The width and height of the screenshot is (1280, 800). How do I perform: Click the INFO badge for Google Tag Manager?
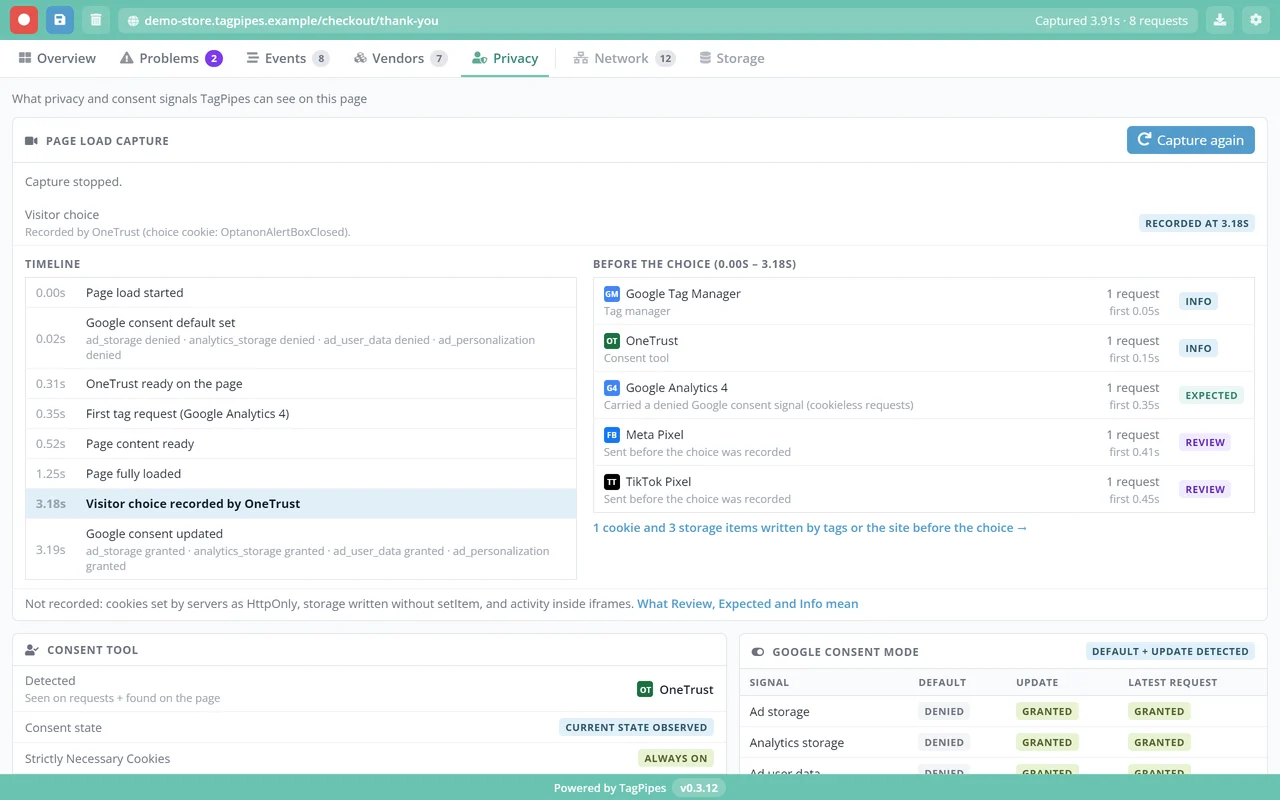[1198, 301]
